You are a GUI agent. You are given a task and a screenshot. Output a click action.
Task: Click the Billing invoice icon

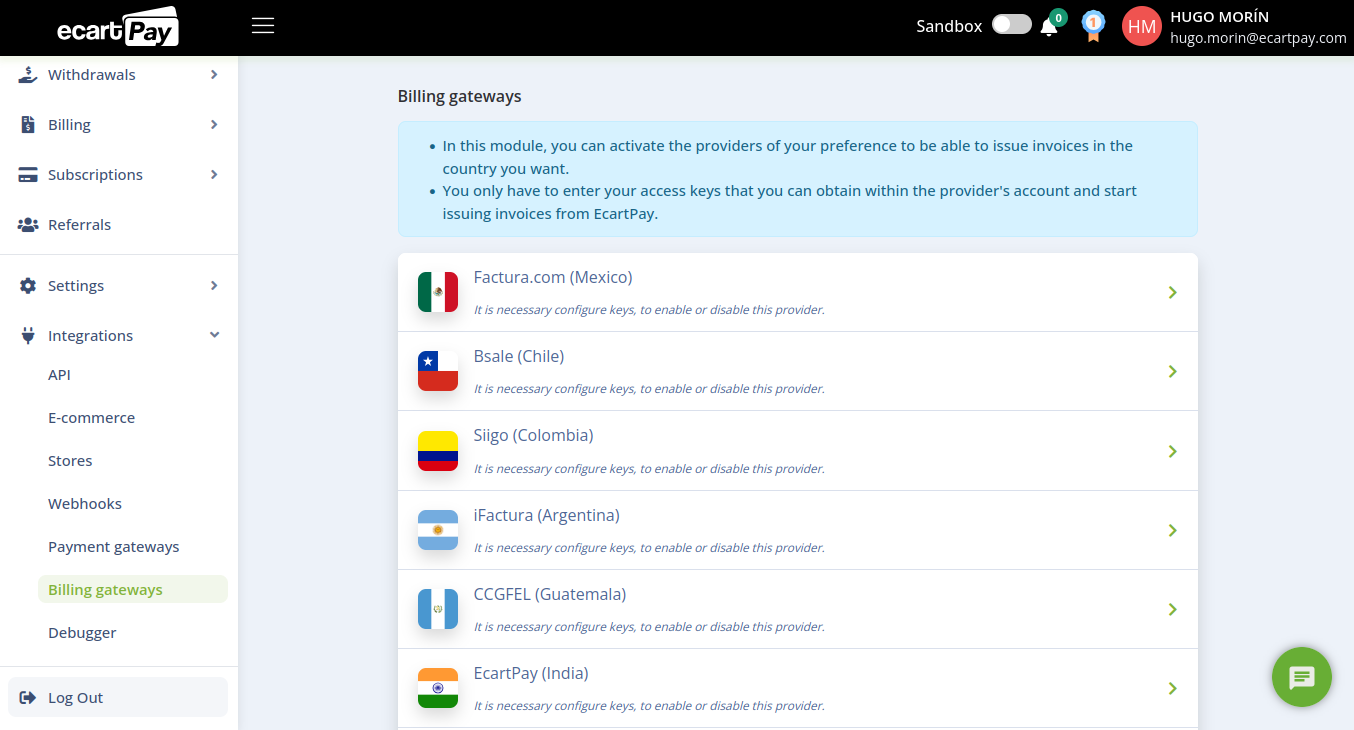[28, 124]
